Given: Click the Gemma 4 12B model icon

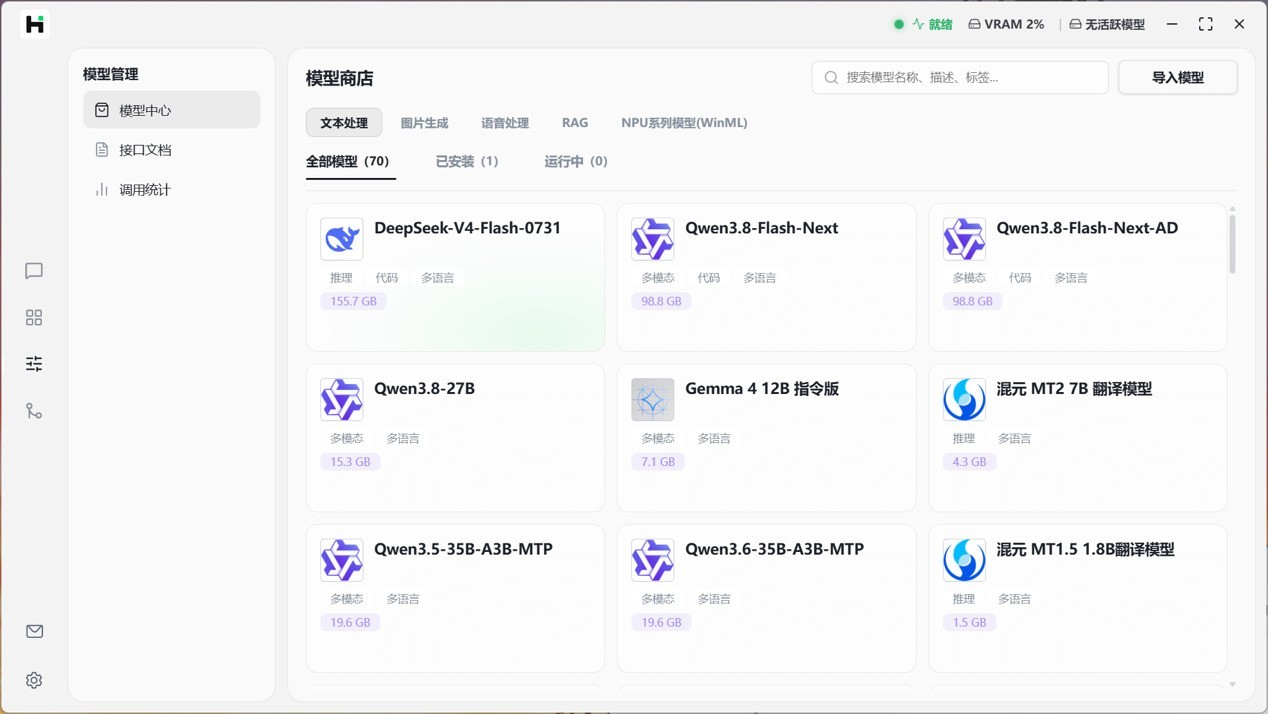Looking at the screenshot, I should [653, 400].
